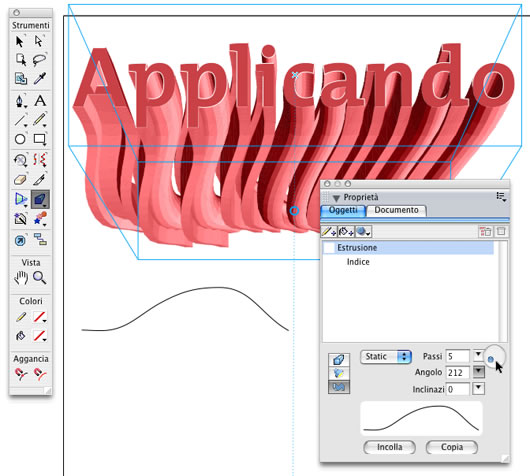
Task: Click the stroke pencil icon under Colori
Action: 21,317
